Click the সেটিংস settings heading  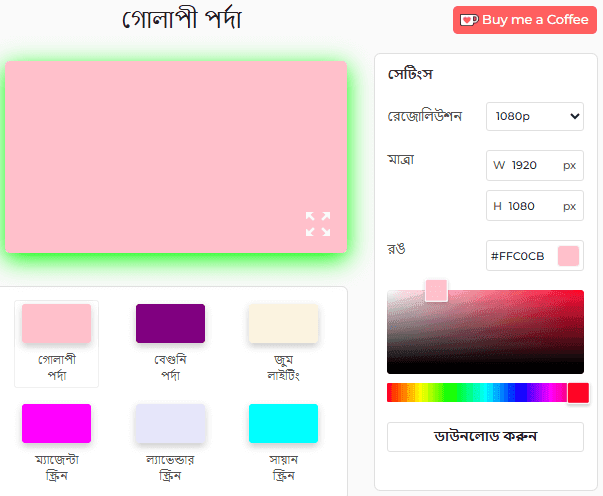[x=410, y=73]
